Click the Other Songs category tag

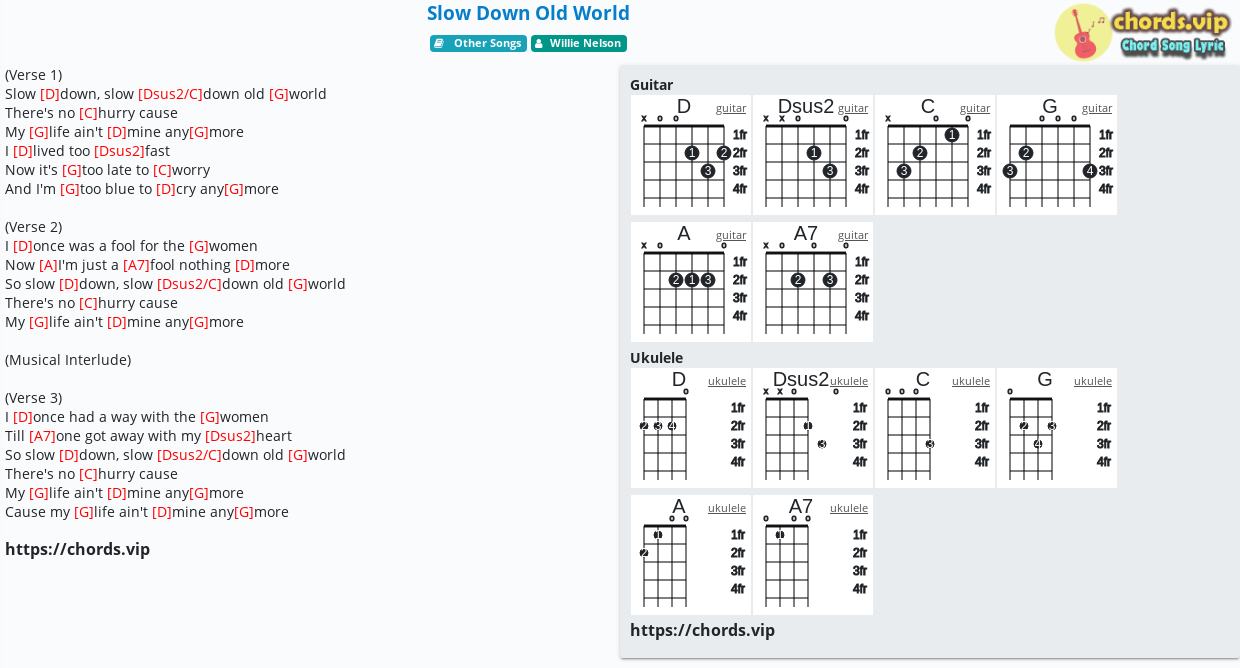[x=478, y=43]
